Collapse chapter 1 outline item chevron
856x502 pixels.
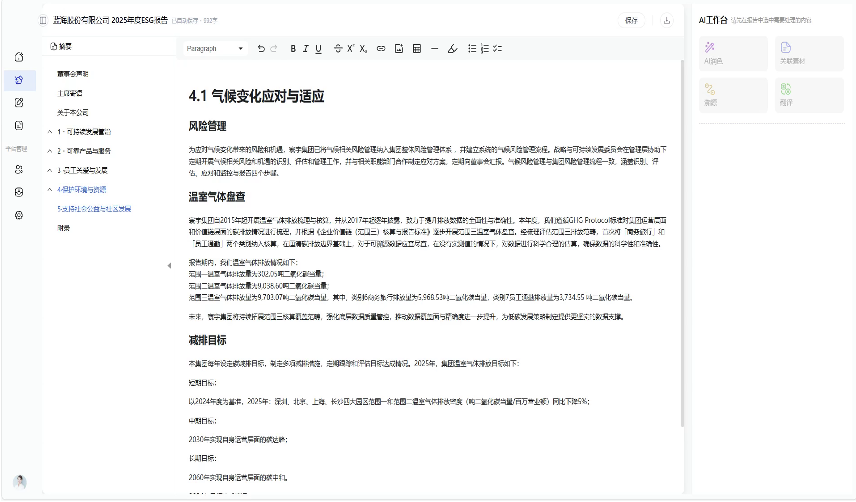[50, 132]
